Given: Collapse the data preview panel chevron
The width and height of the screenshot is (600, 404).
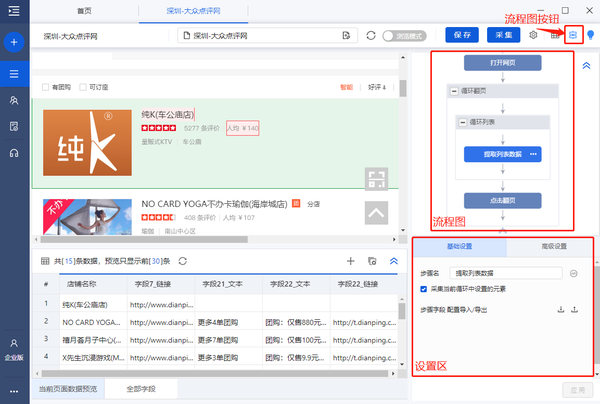Looking at the screenshot, I should [394, 261].
